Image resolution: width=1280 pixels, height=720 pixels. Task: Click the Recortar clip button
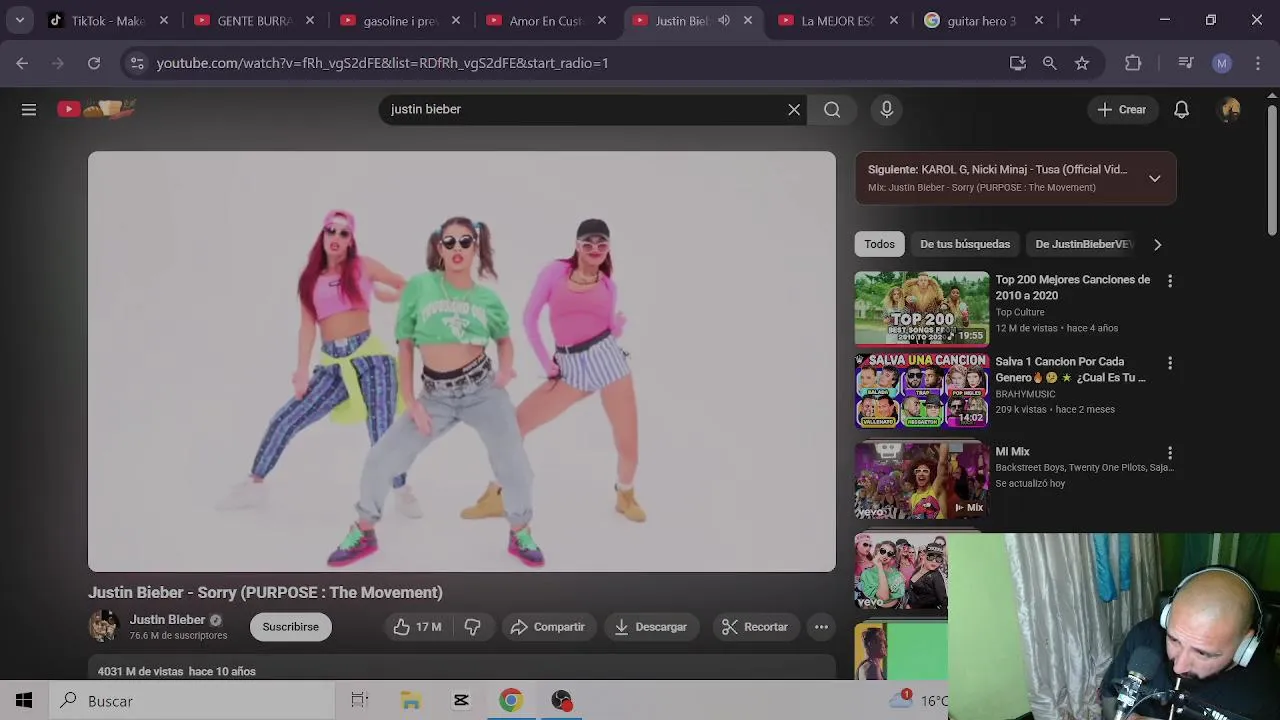tap(755, 627)
